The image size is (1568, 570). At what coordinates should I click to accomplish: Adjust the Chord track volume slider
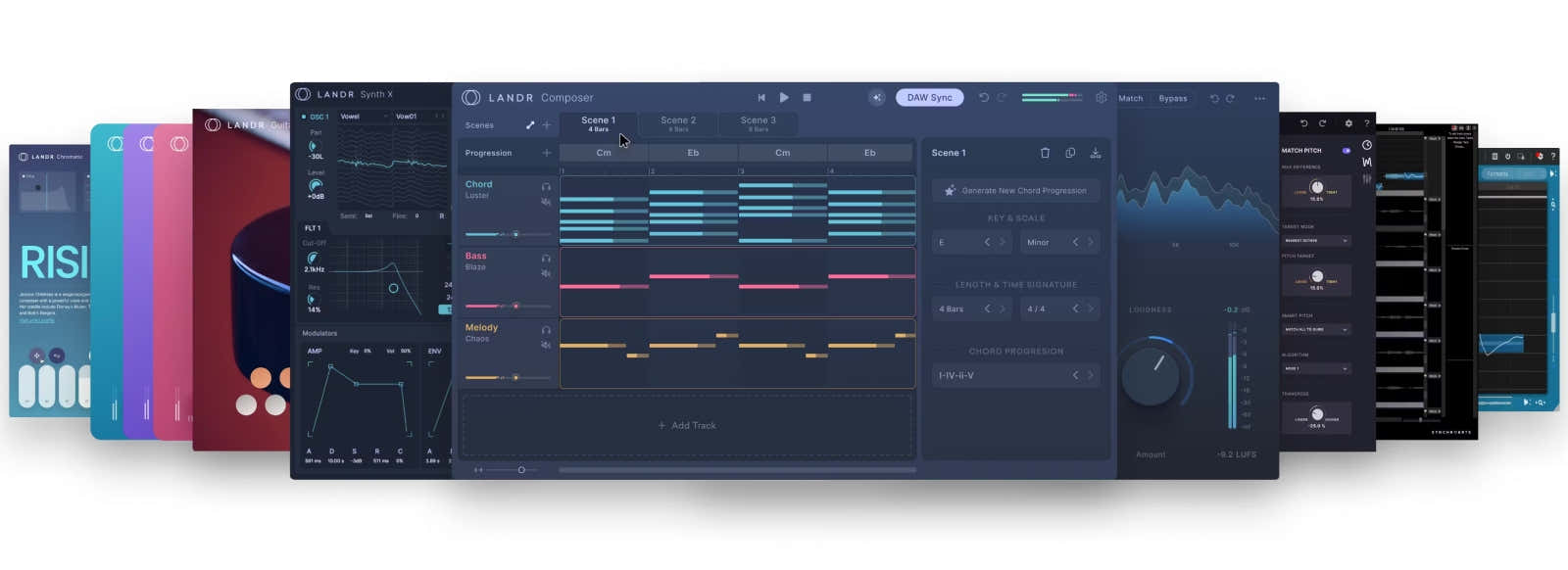coord(508,234)
